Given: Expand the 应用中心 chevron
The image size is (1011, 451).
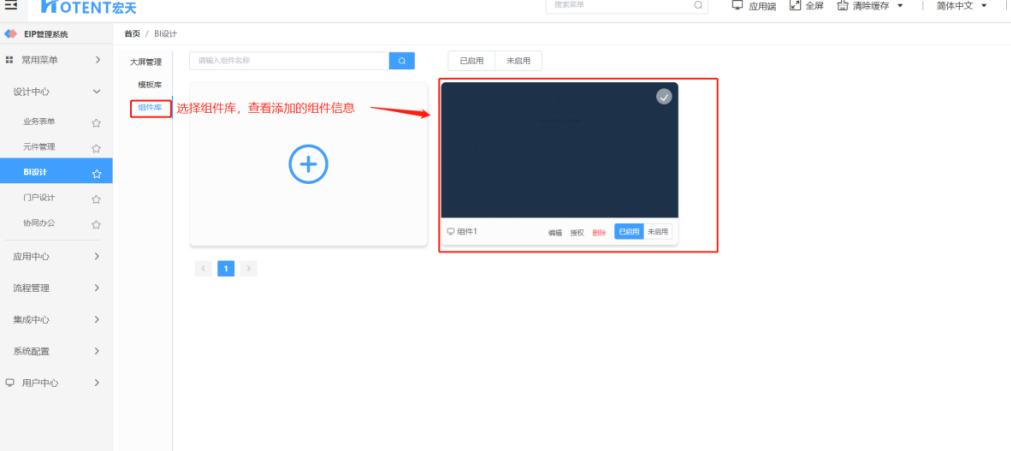Looking at the screenshot, I should click(97, 256).
